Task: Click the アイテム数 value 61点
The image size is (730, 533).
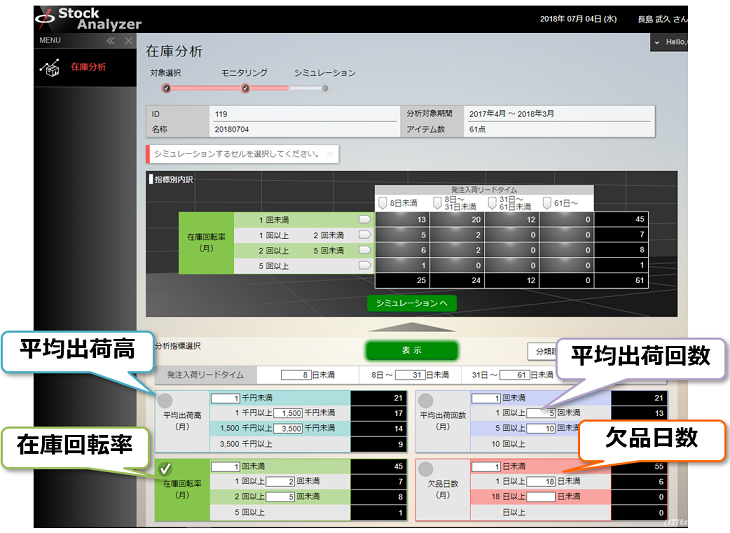Action: [x=478, y=129]
